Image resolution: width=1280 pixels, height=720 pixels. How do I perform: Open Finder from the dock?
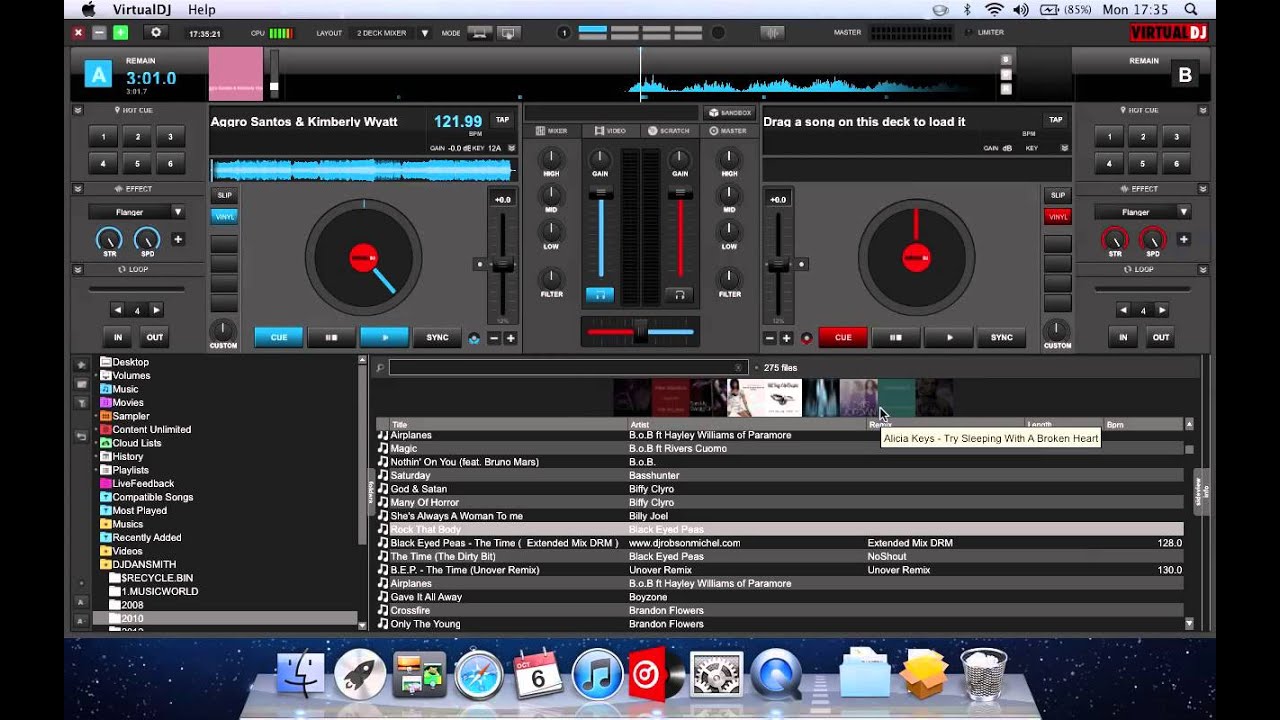click(x=300, y=674)
